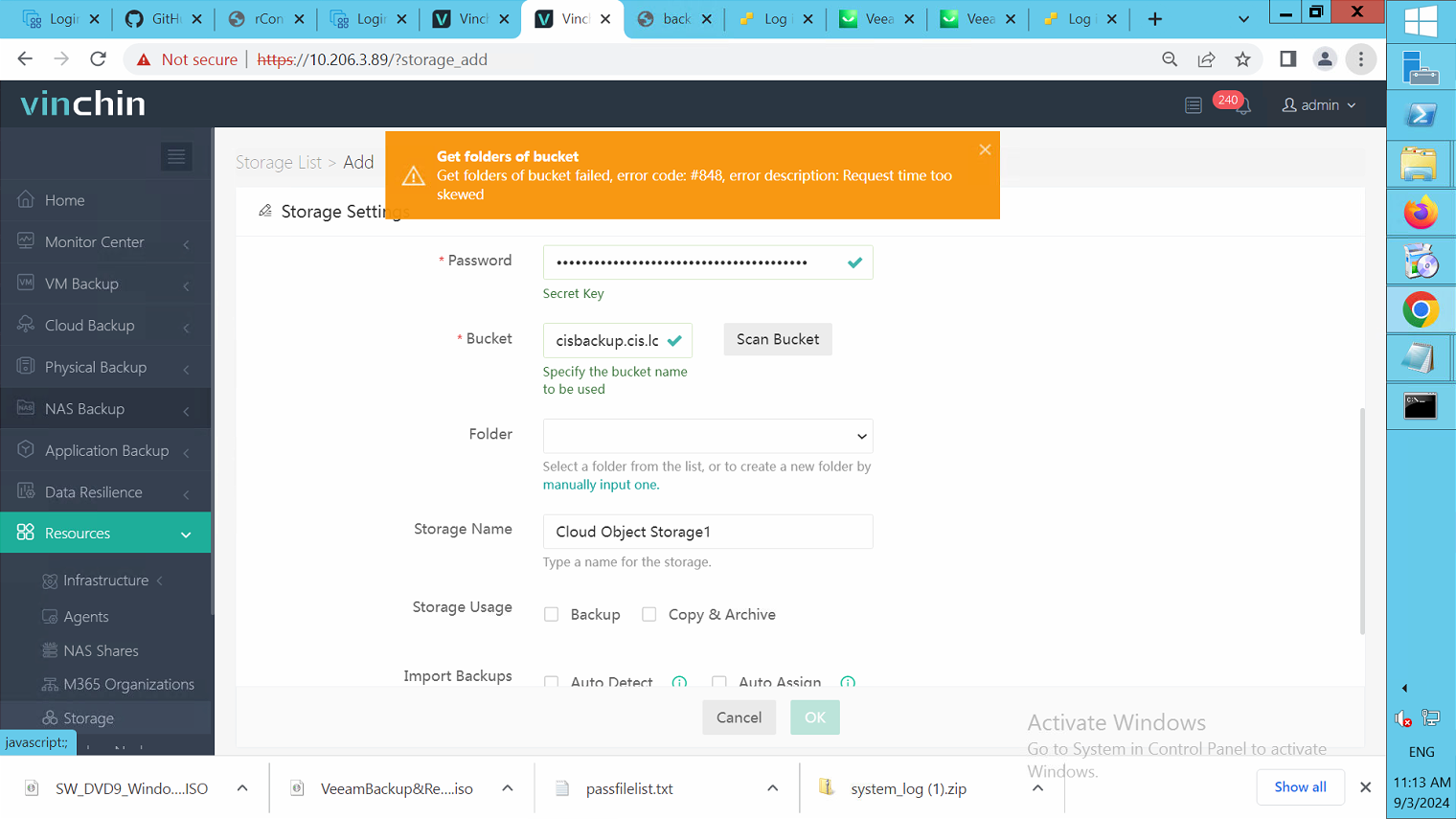
Task: Expand the admin user menu
Action: click(x=1319, y=105)
